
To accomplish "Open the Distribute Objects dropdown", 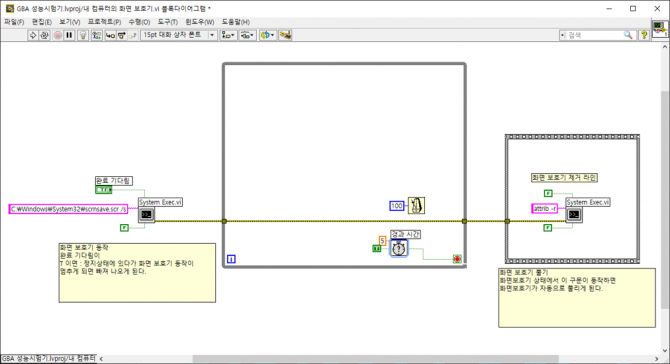I will (247, 35).
